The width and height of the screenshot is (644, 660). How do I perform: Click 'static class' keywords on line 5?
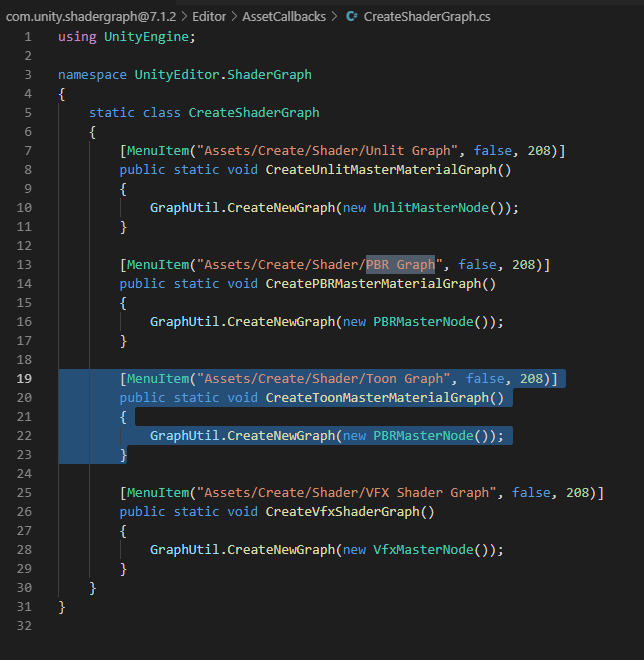point(135,113)
